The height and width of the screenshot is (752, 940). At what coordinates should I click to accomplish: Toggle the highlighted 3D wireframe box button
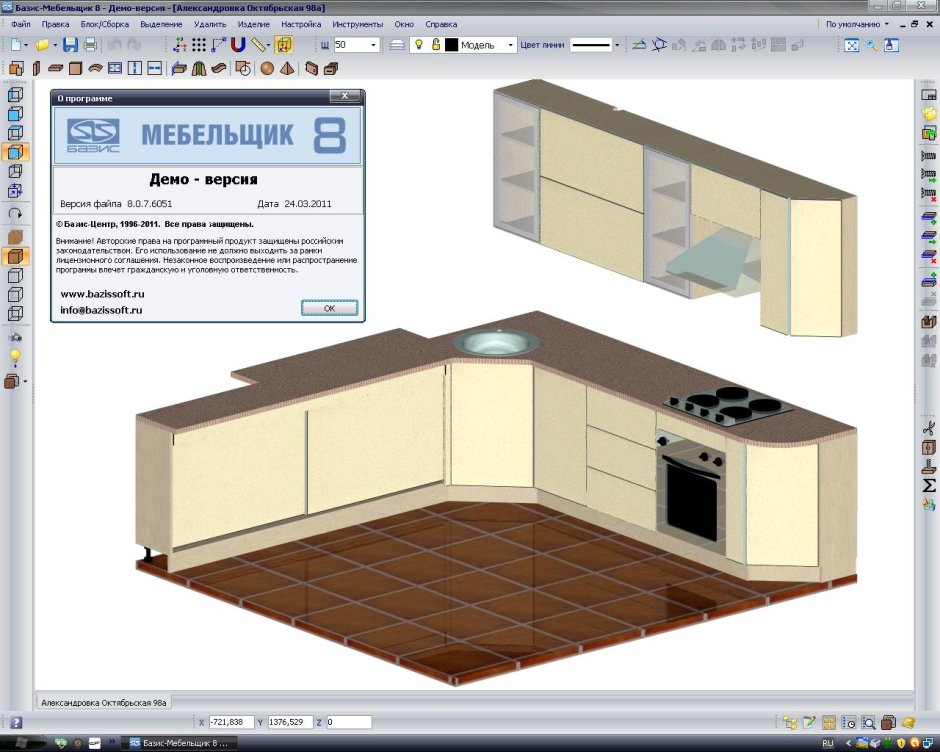click(15, 152)
